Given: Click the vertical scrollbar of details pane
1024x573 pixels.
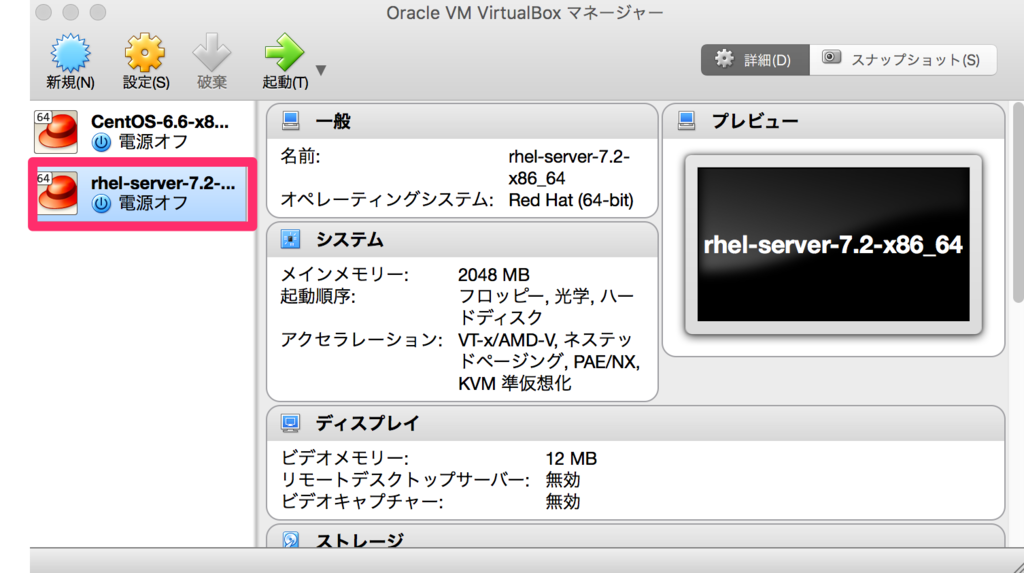Looking at the screenshot, I should click(1018, 203).
